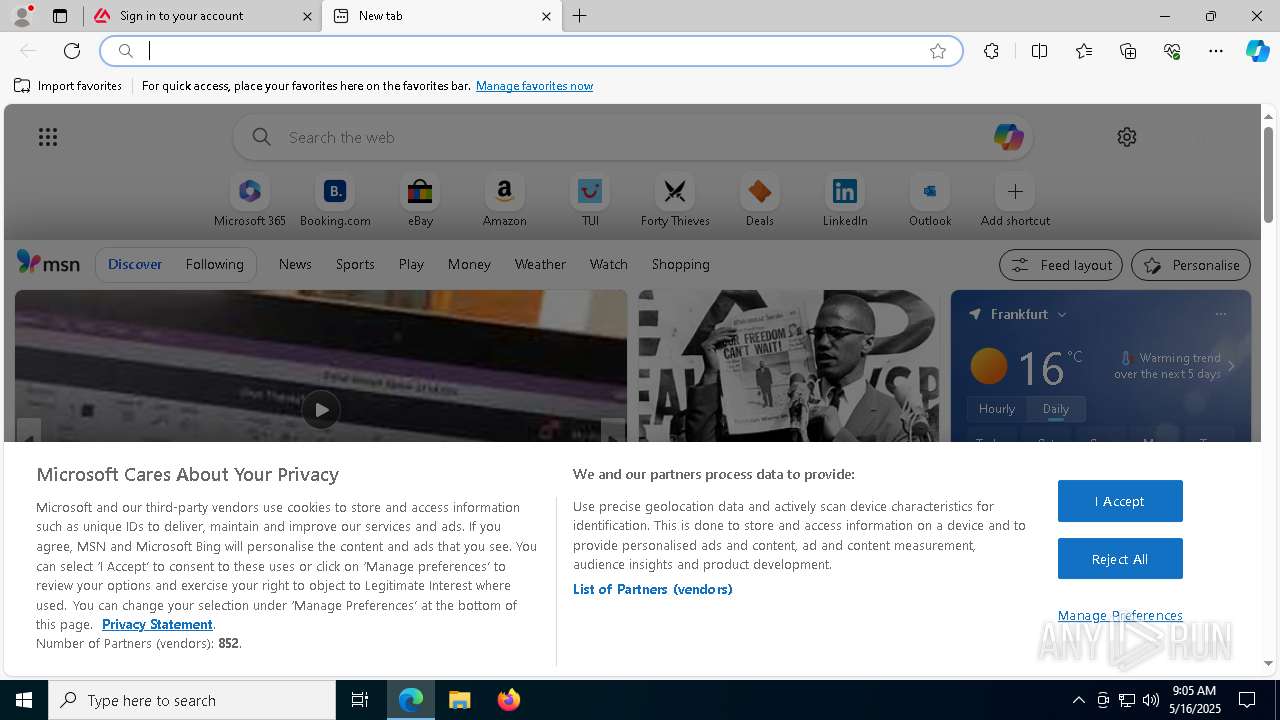Open the Weather menu item
Screen dimensions: 1280x720
pos(540,264)
